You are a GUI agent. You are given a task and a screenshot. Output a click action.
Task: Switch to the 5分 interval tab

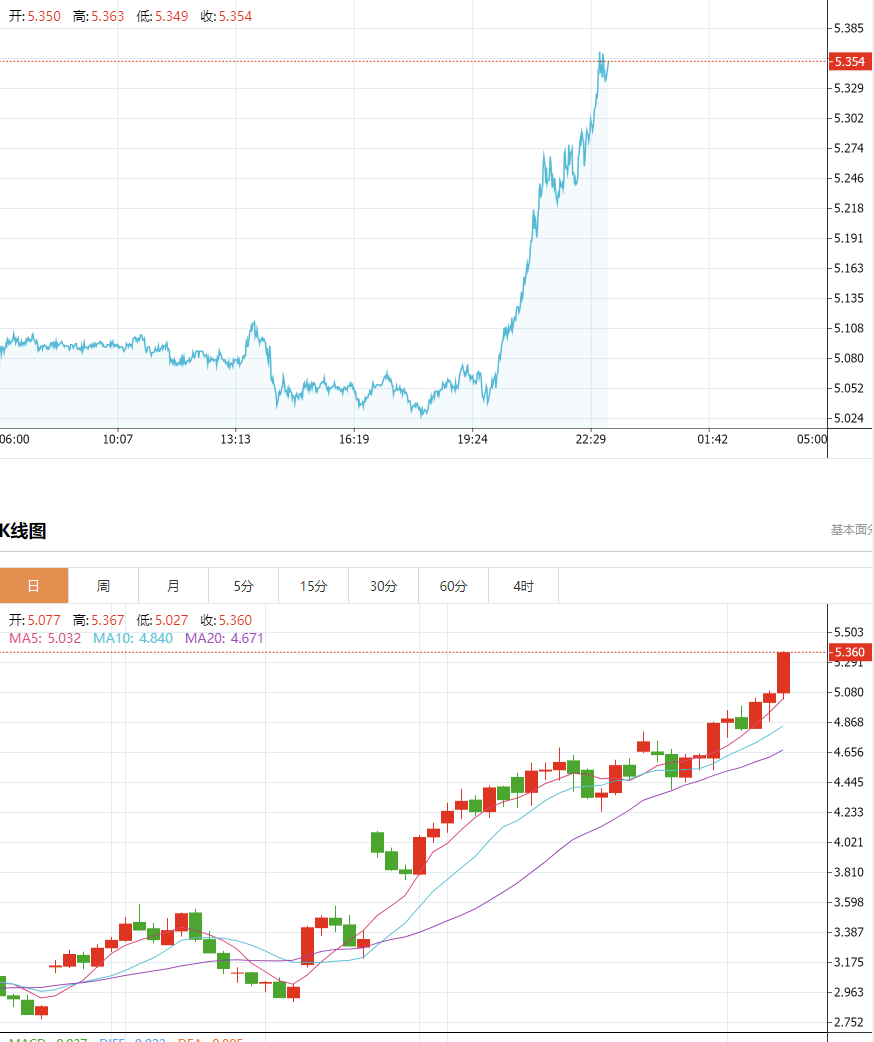244,586
